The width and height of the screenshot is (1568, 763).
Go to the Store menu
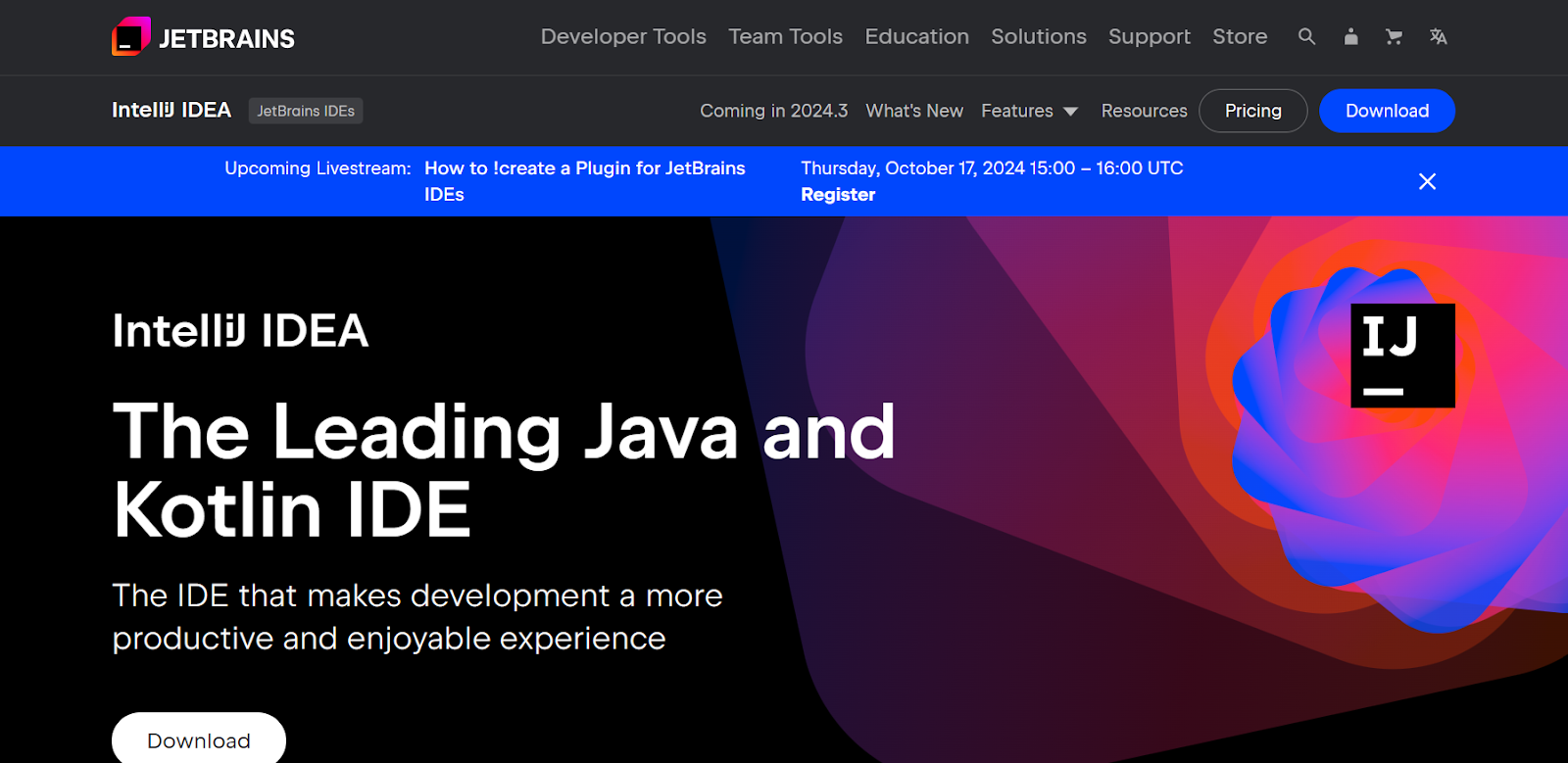[1240, 36]
